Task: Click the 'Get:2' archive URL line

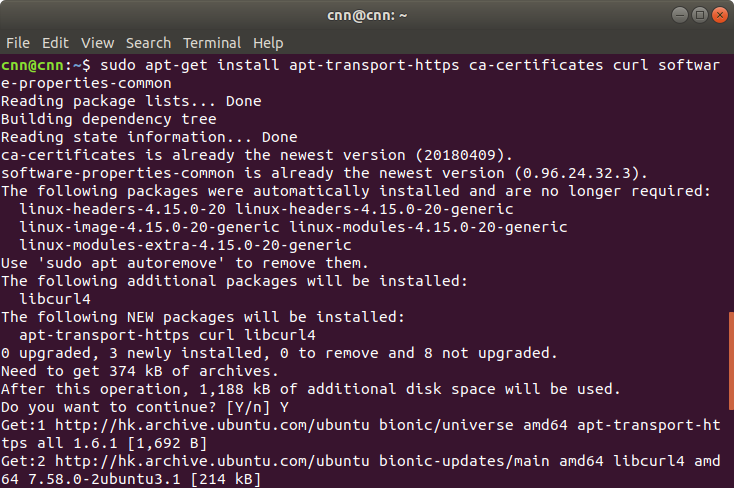Action: tap(360, 461)
